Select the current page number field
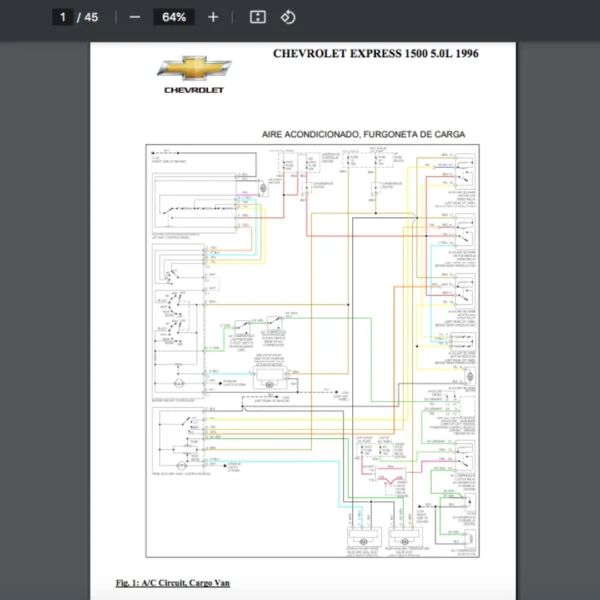 coord(63,17)
